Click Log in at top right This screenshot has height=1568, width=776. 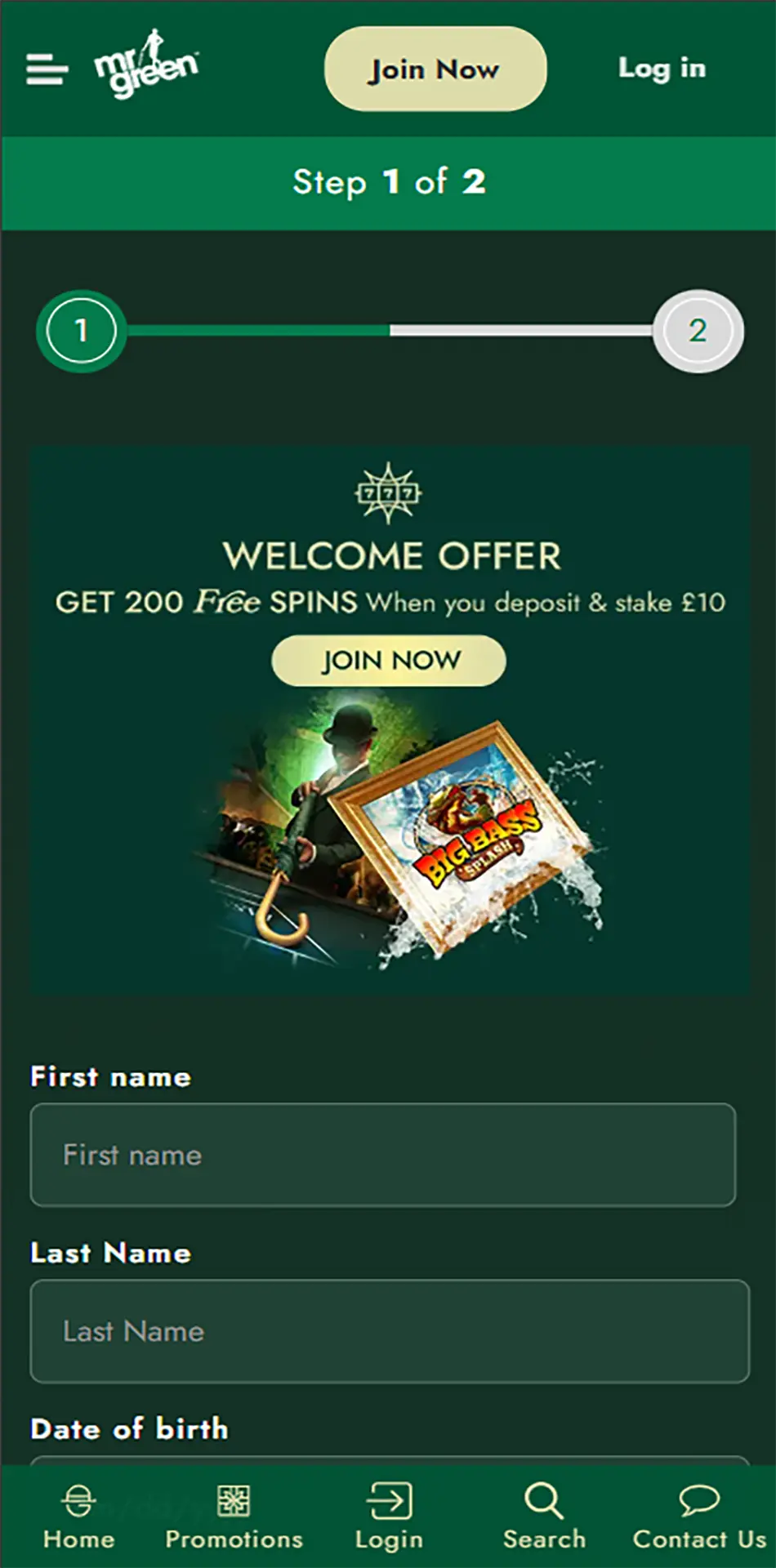coord(662,69)
